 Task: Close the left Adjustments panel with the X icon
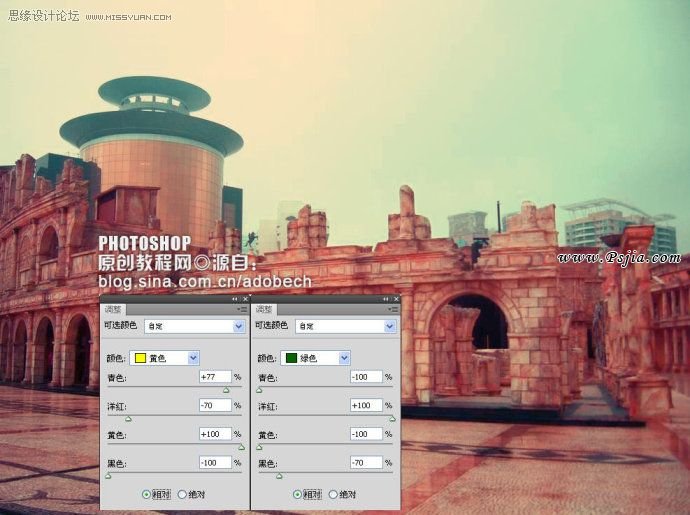(x=243, y=299)
